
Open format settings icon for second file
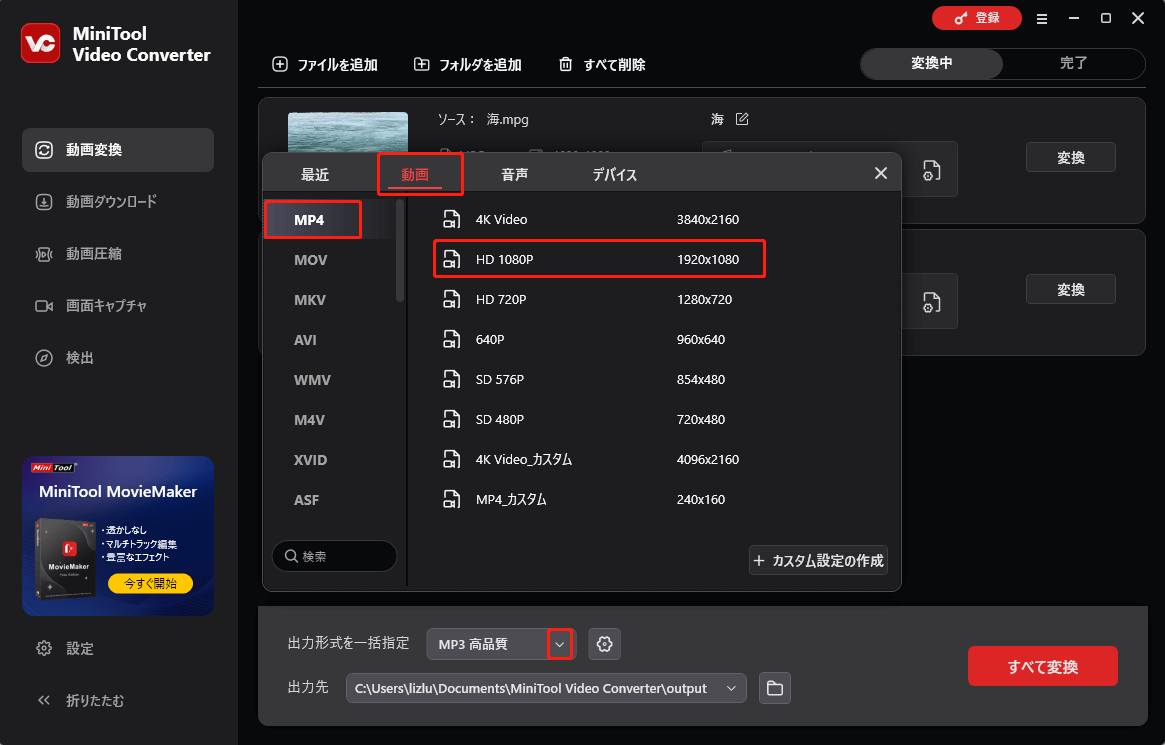coord(931,302)
